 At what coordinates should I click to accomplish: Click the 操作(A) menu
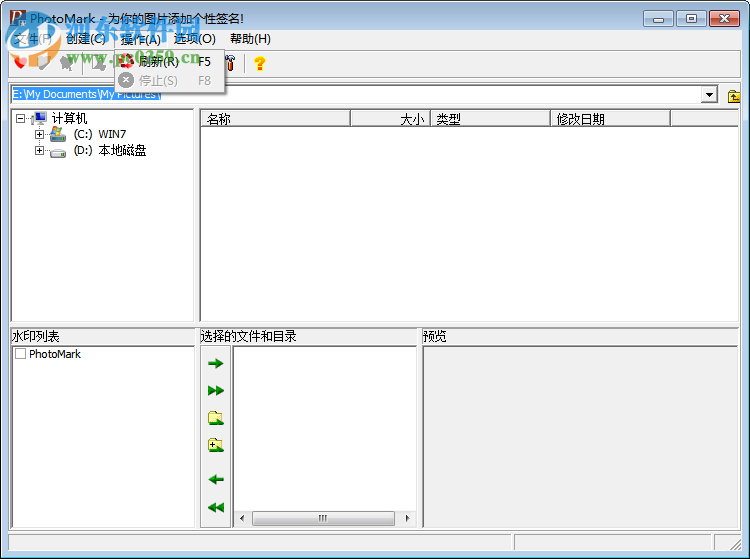(x=141, y=39)
